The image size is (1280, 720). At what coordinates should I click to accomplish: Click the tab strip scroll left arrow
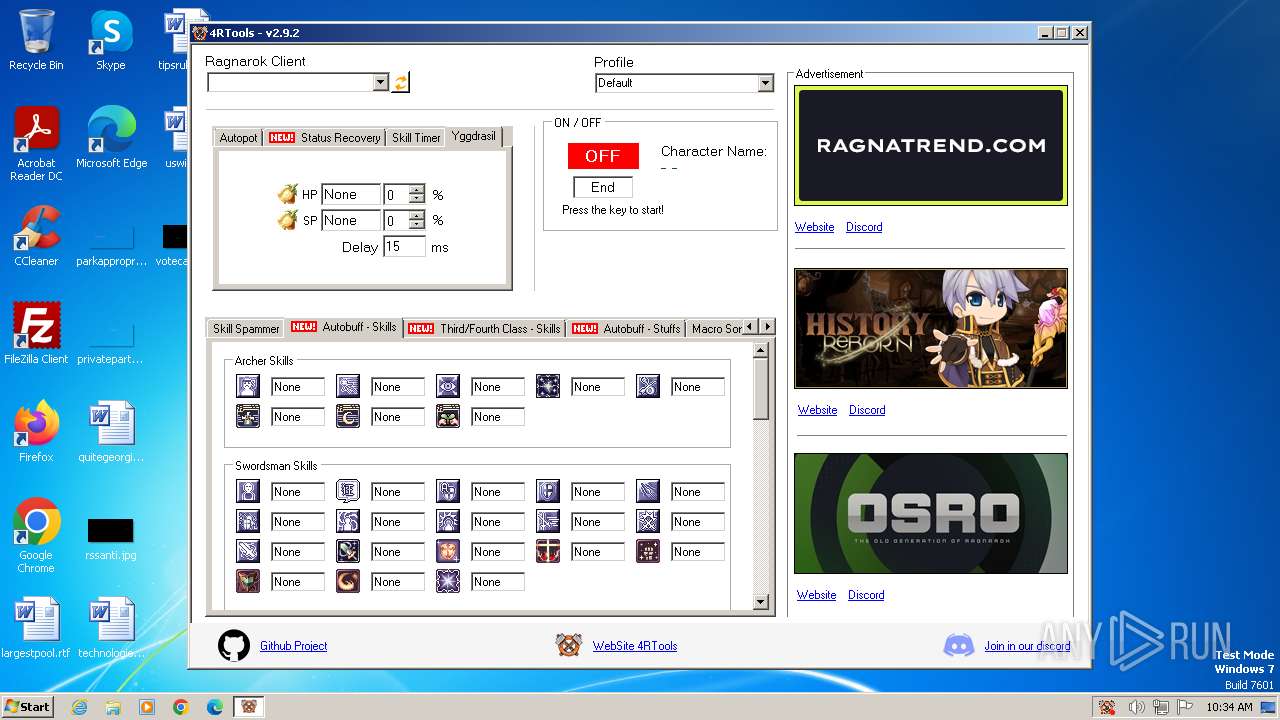pyautogui.click(x=751, y=326)
